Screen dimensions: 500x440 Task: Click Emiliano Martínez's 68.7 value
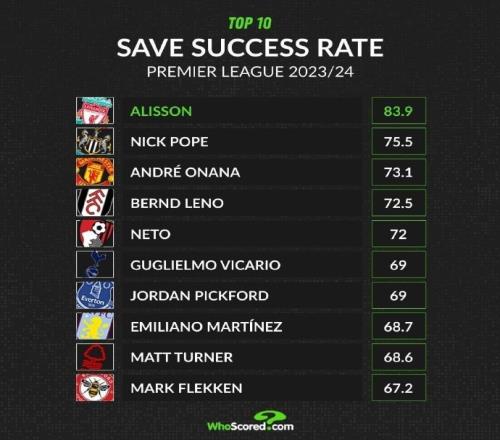tap(399, 326)
